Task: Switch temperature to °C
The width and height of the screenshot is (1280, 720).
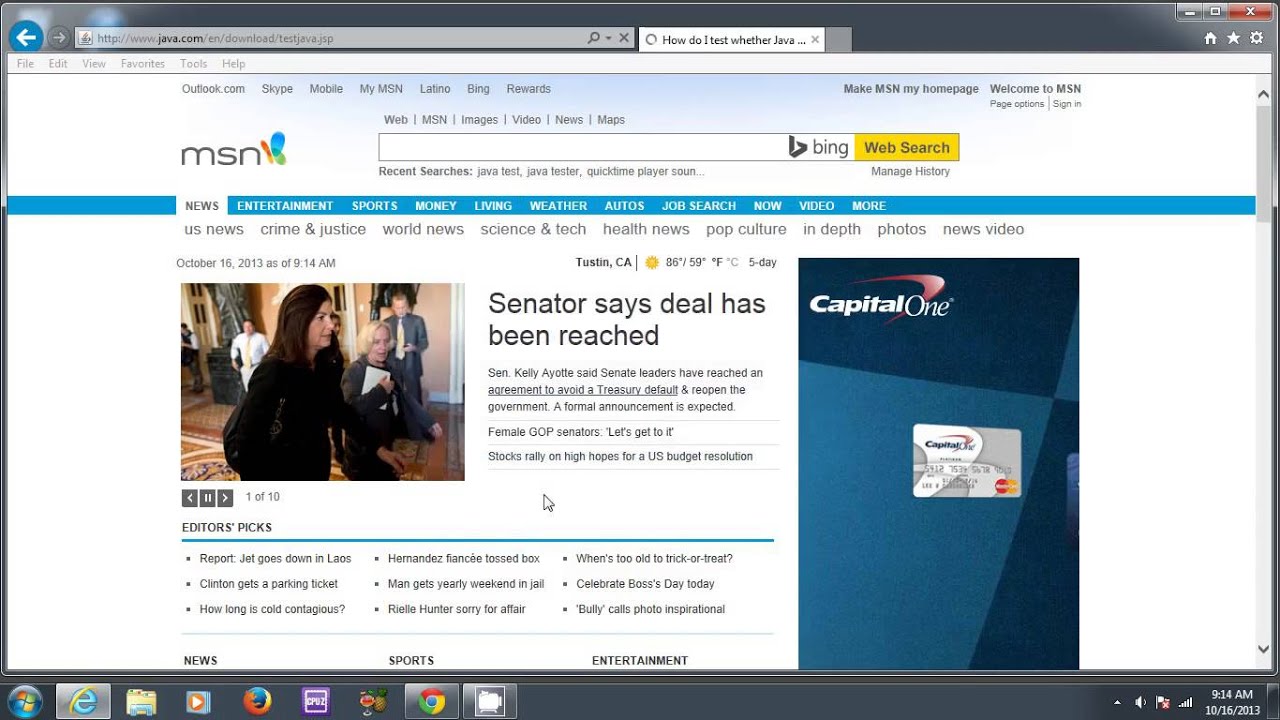Action: pos(732,263)
